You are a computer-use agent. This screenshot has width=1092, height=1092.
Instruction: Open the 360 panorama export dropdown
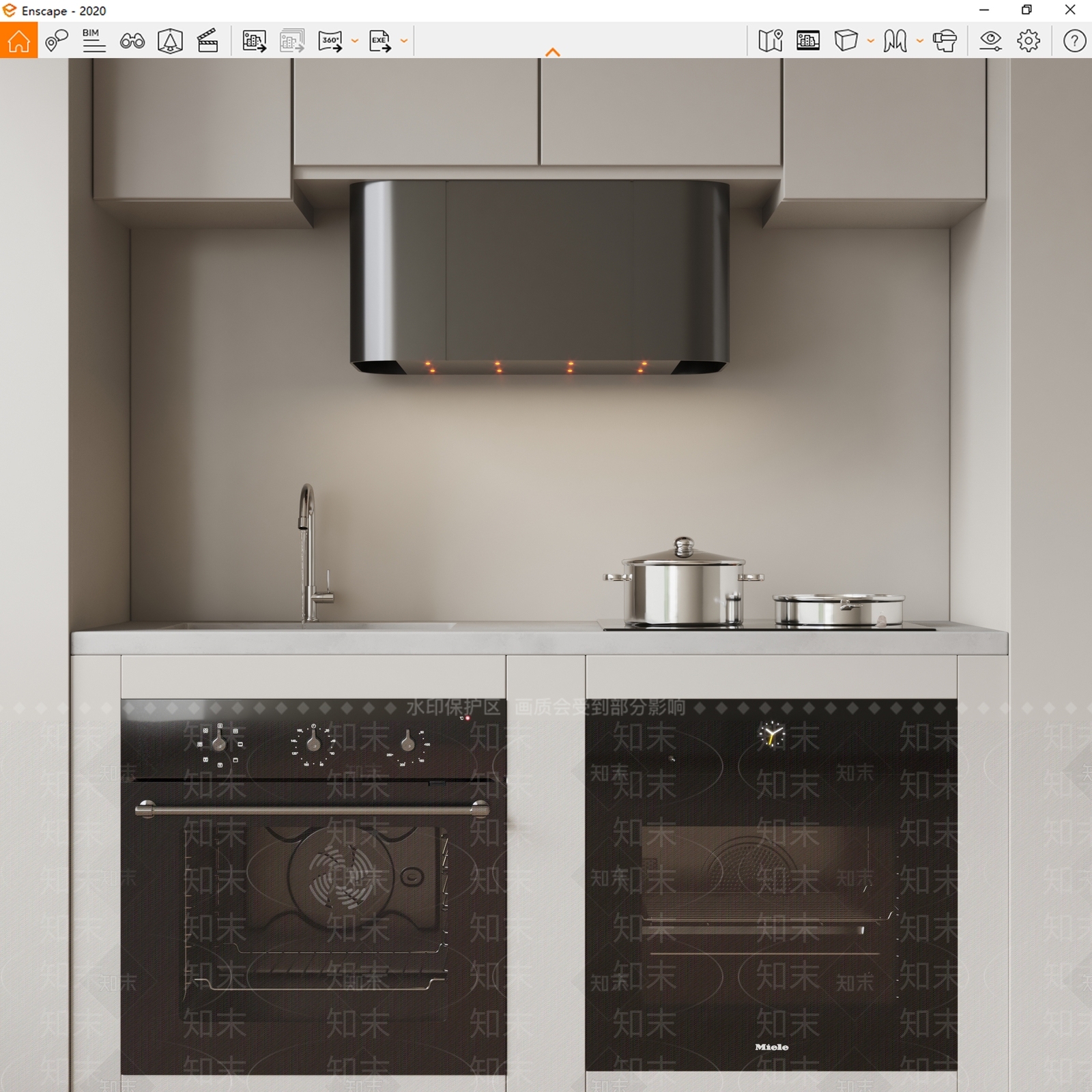coord(354,41)
